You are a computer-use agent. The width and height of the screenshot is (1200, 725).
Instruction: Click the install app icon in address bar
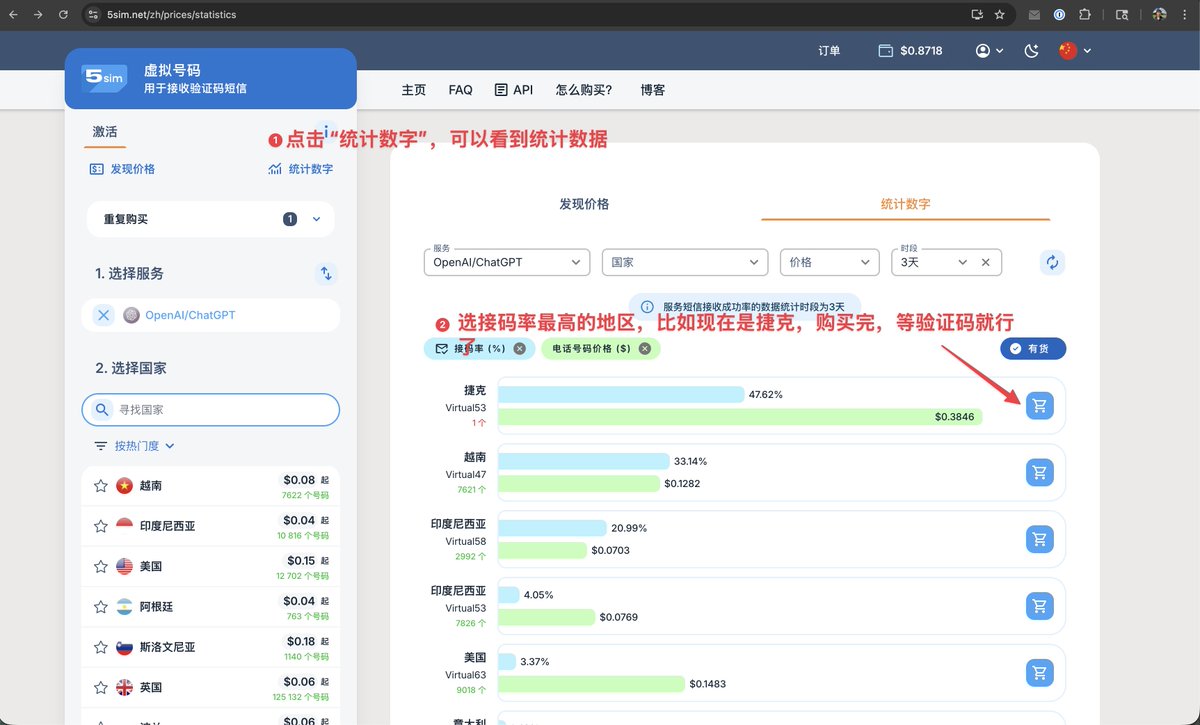(x=977, y=15)
